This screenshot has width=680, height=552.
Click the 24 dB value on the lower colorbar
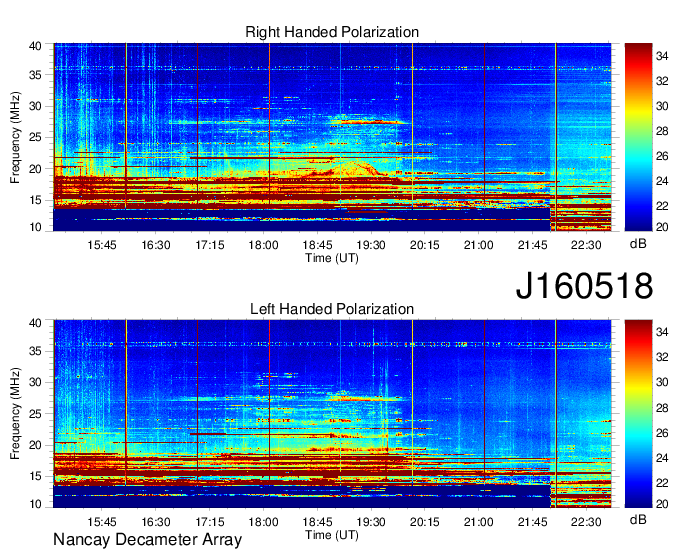[662, 457]
